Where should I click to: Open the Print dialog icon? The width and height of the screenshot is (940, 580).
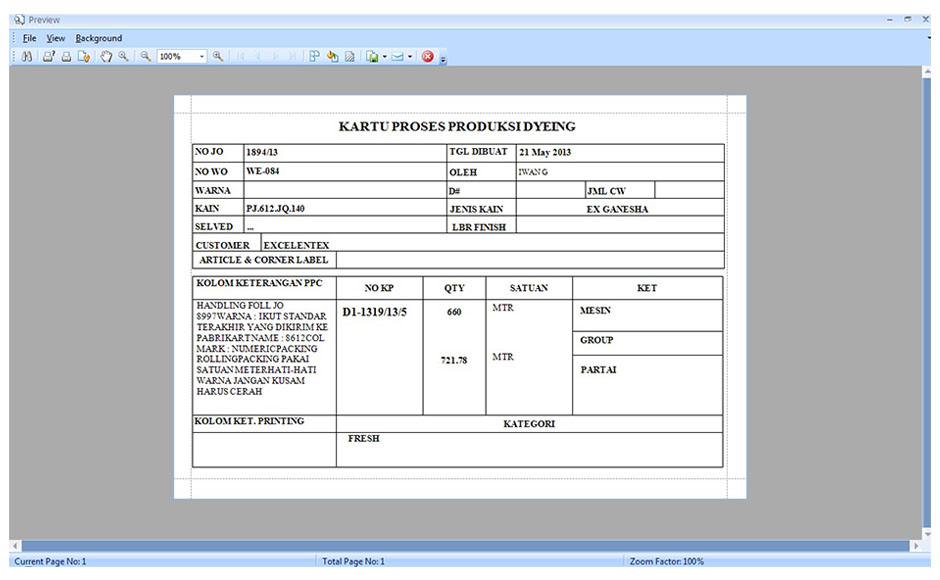(x=48, y=57)
